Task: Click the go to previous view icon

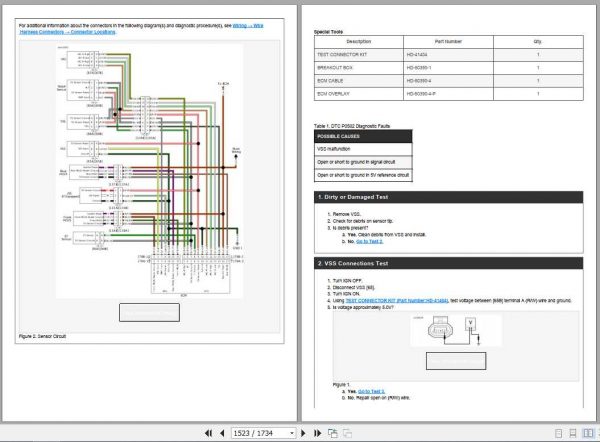Action: pyautogui.click(x=334, y=433)
